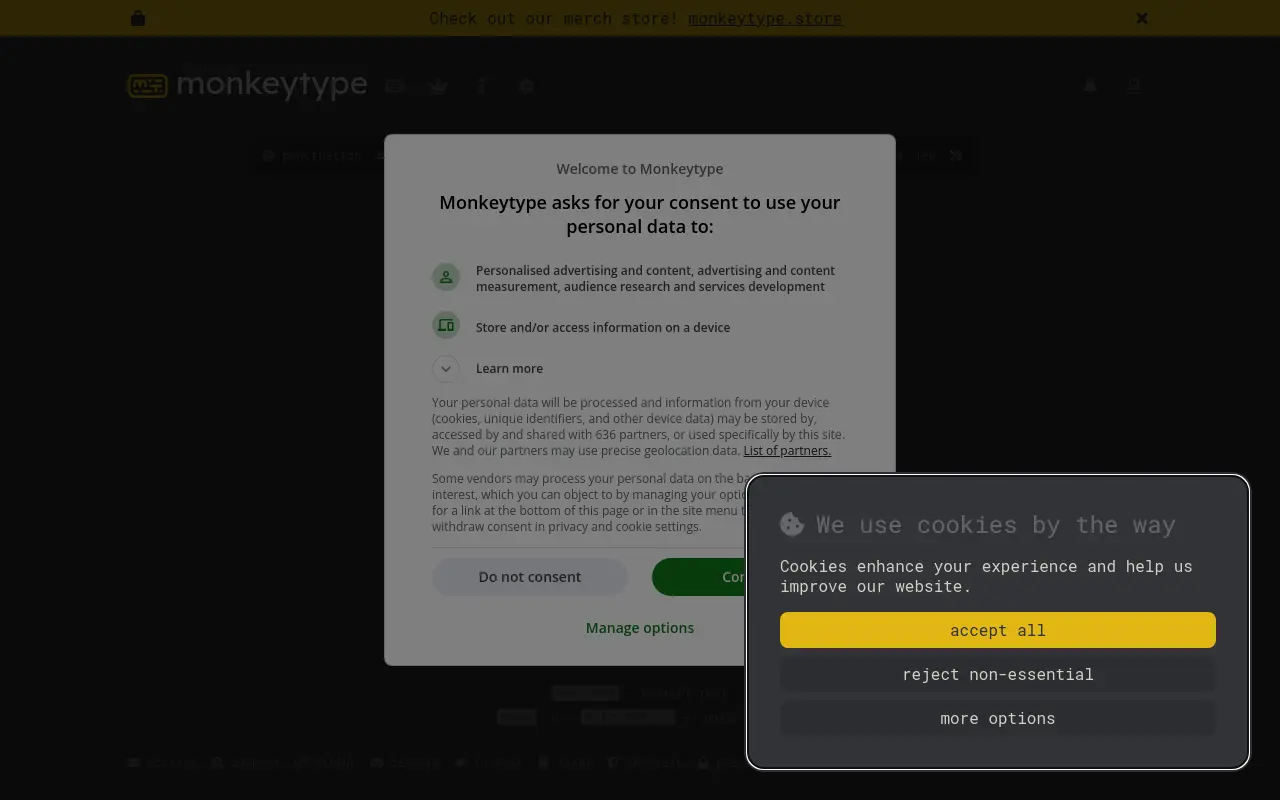Viewport: 1280px width, 800px height.
Task: Click the device storage icon in consent dialog
Action: point(446,325)
